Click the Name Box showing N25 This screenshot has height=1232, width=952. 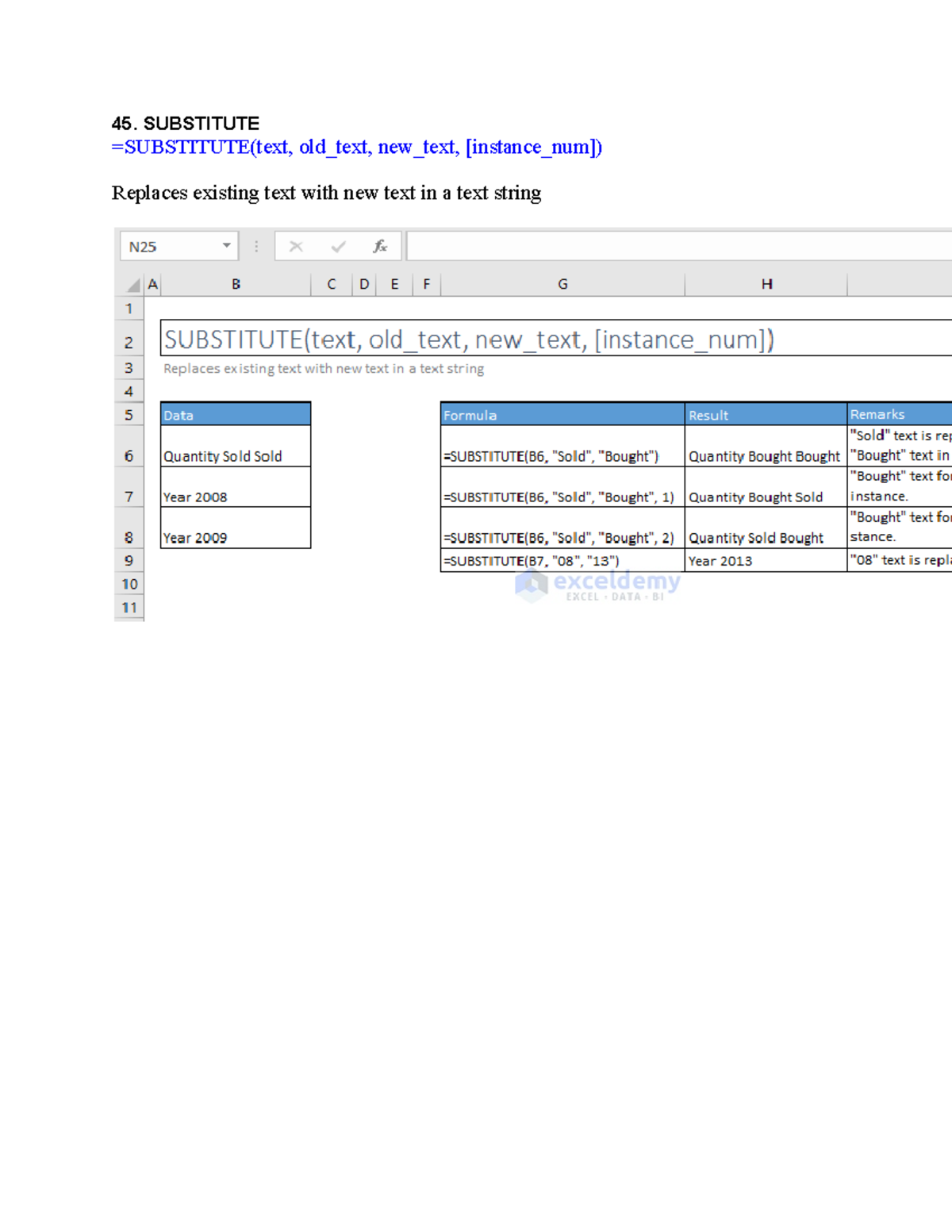(x=179, y=246)
